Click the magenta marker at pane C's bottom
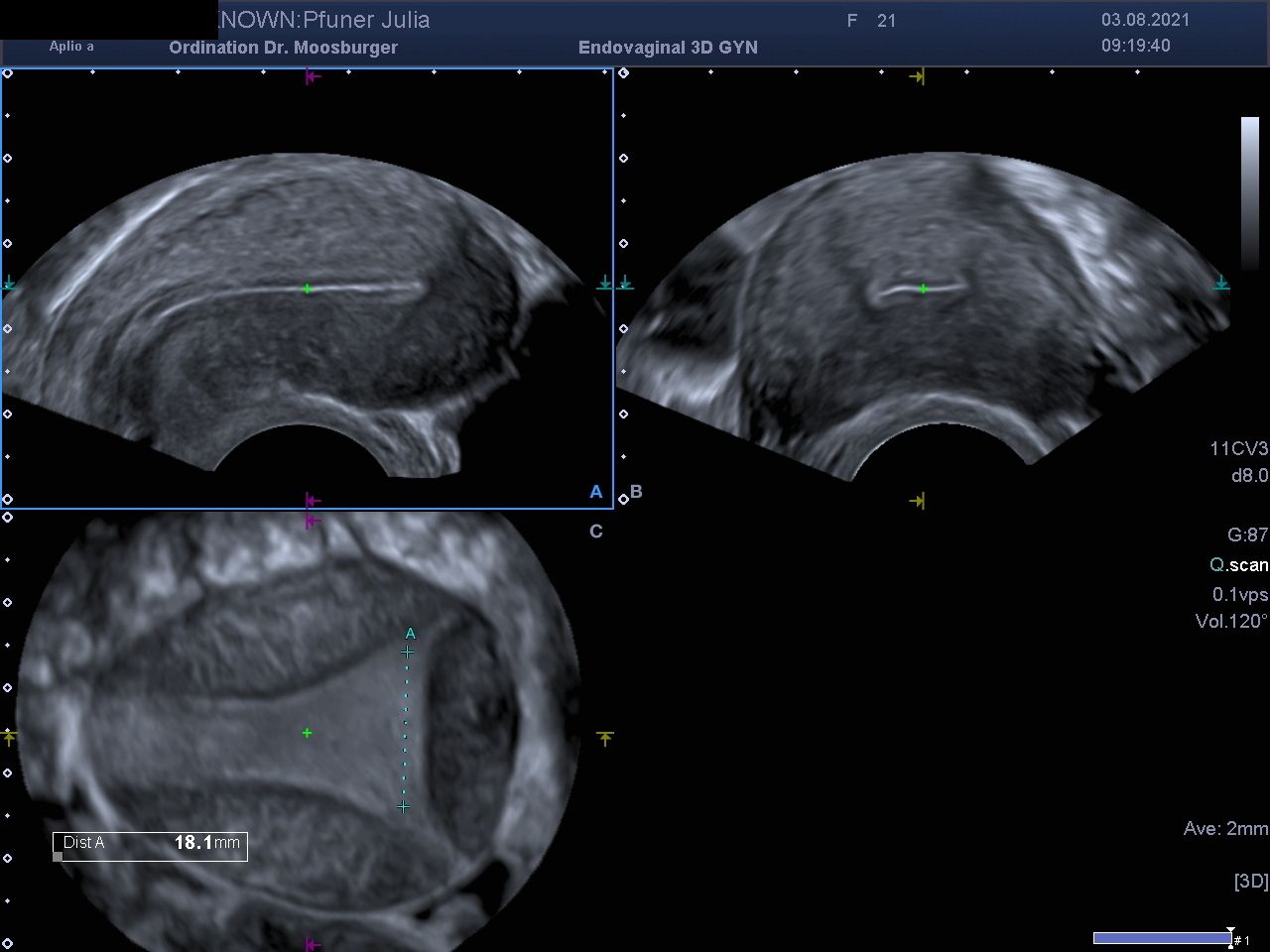 click(313, 944)
